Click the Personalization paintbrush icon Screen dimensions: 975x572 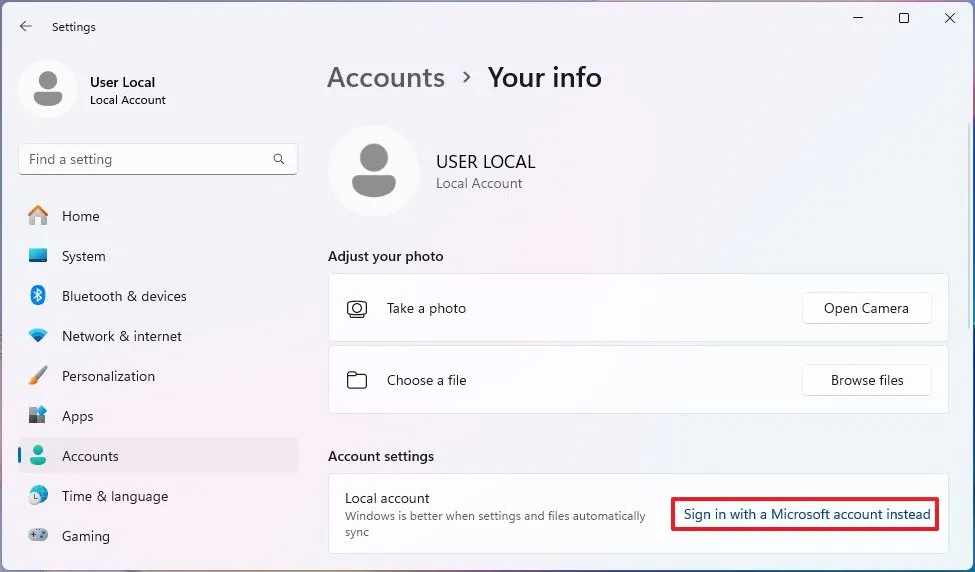[38, 376]
